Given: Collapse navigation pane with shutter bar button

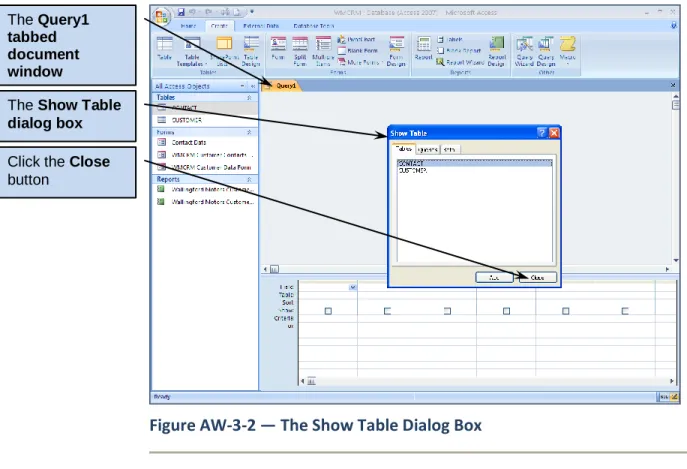Looking at the screenshot, I should (253, 86).
